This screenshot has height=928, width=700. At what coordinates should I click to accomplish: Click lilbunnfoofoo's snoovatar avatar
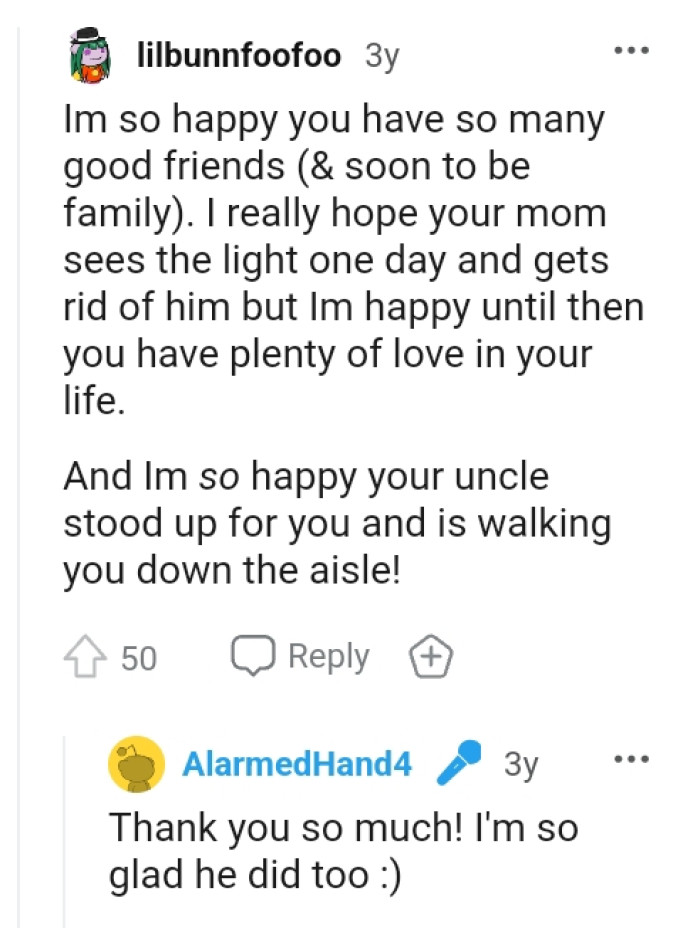pyautogui.click(x=89, y=57)
